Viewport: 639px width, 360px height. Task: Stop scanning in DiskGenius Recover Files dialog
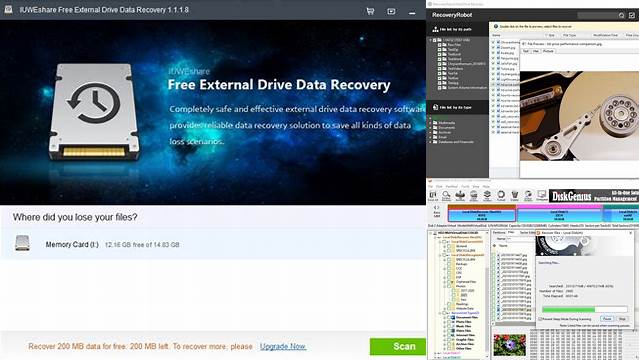pos(622,319)
